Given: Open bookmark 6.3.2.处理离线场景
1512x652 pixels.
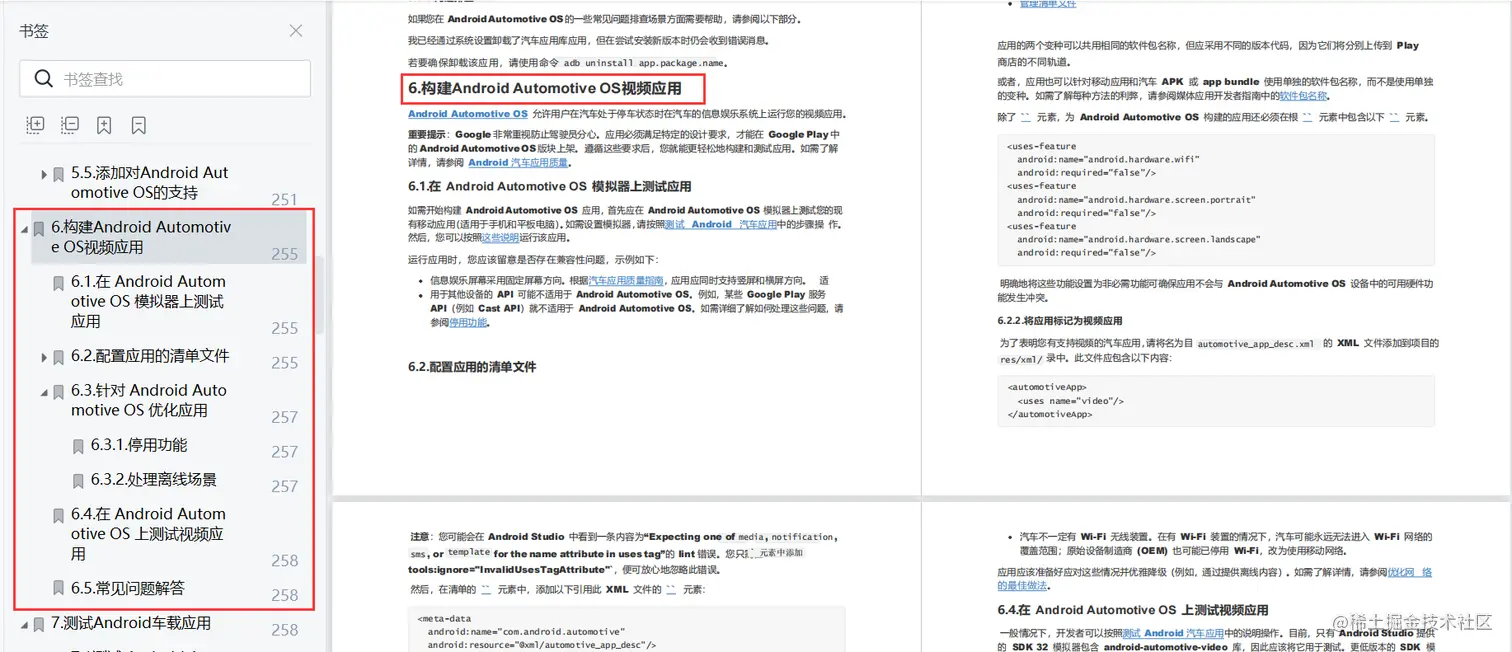Looking at the screenshot, I should 154,479.
